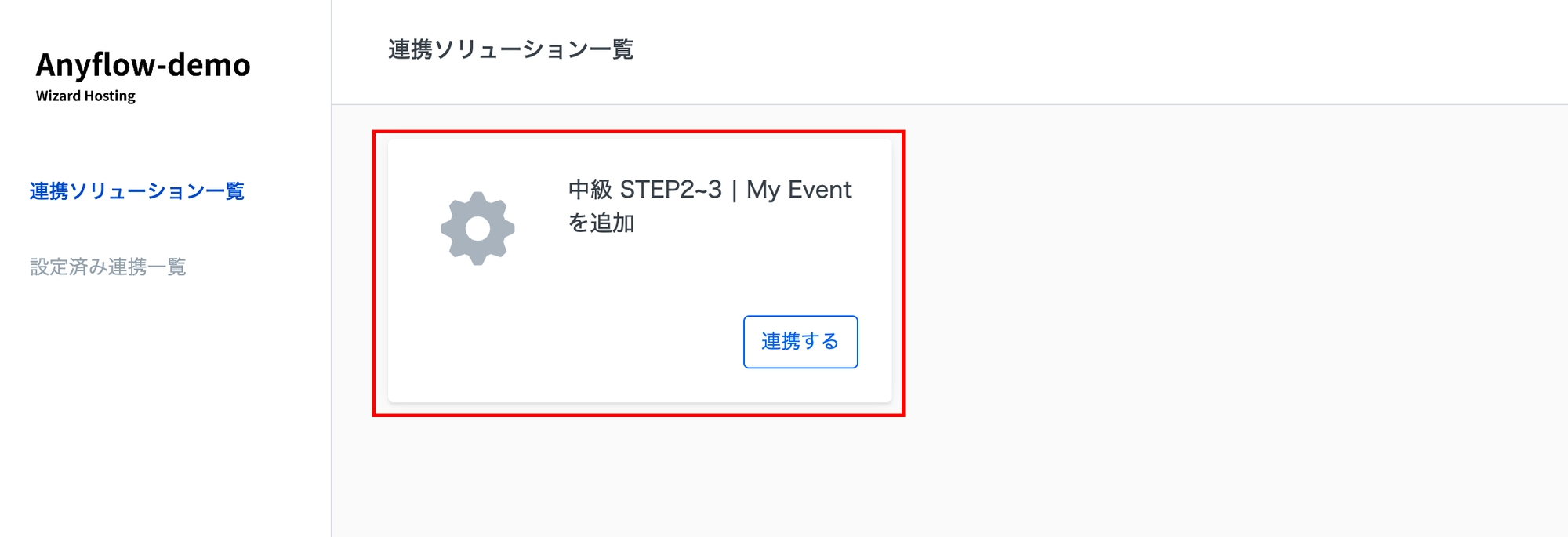Click the gray gear icon on the card
The image size is (1568, 537).
click(x=477, y=228)
